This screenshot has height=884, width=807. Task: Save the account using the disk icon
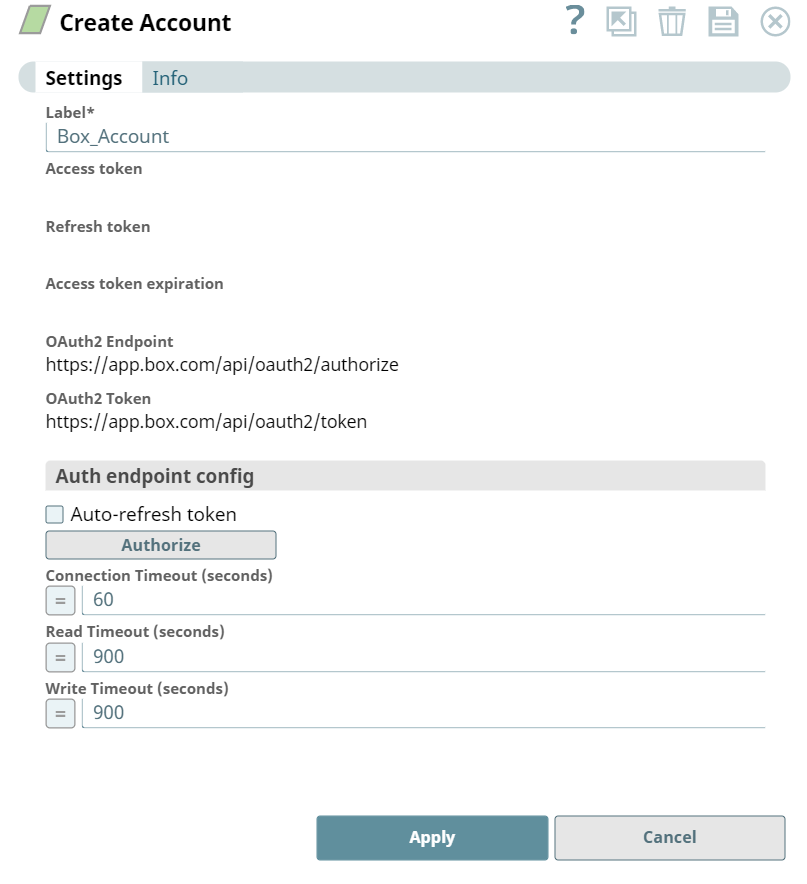[x=722, y=22]
